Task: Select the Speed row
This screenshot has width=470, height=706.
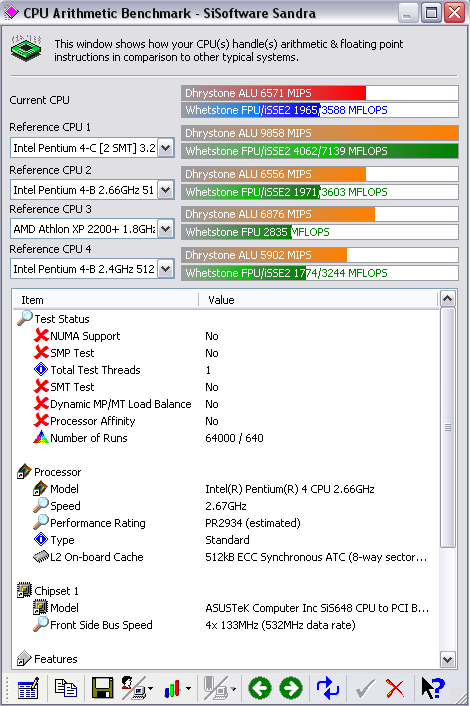Action: click(x=226, y=506)
